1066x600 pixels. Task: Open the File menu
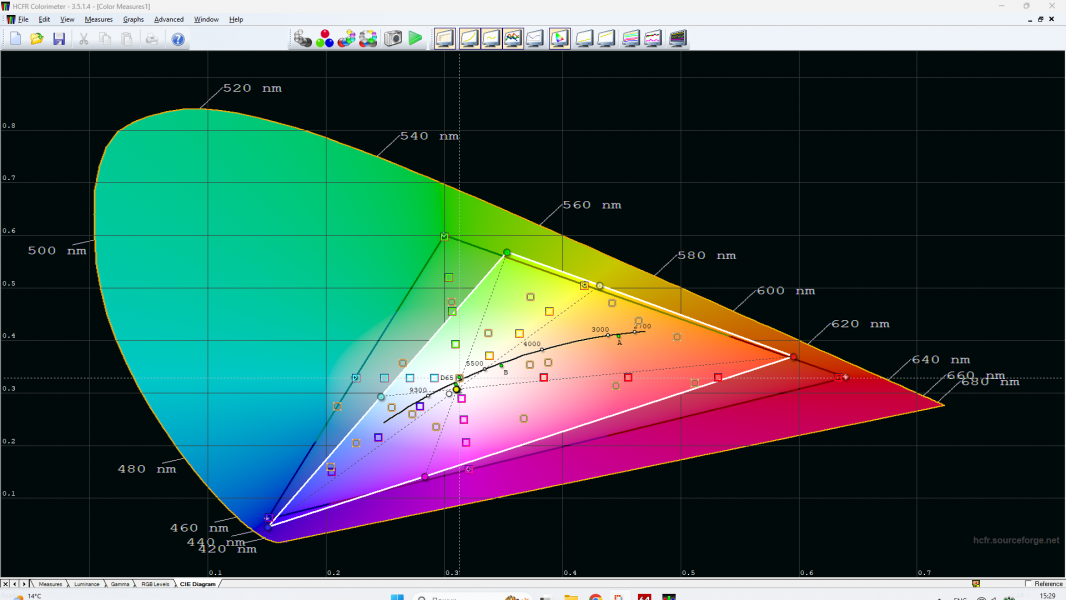pyautogui.click(x=23, y=20)
